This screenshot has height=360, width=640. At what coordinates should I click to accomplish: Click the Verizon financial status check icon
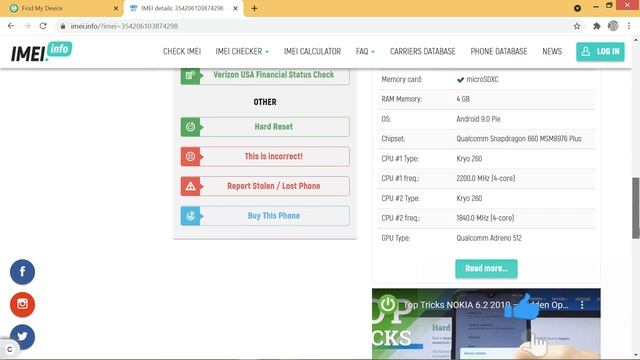pos(191,76)
